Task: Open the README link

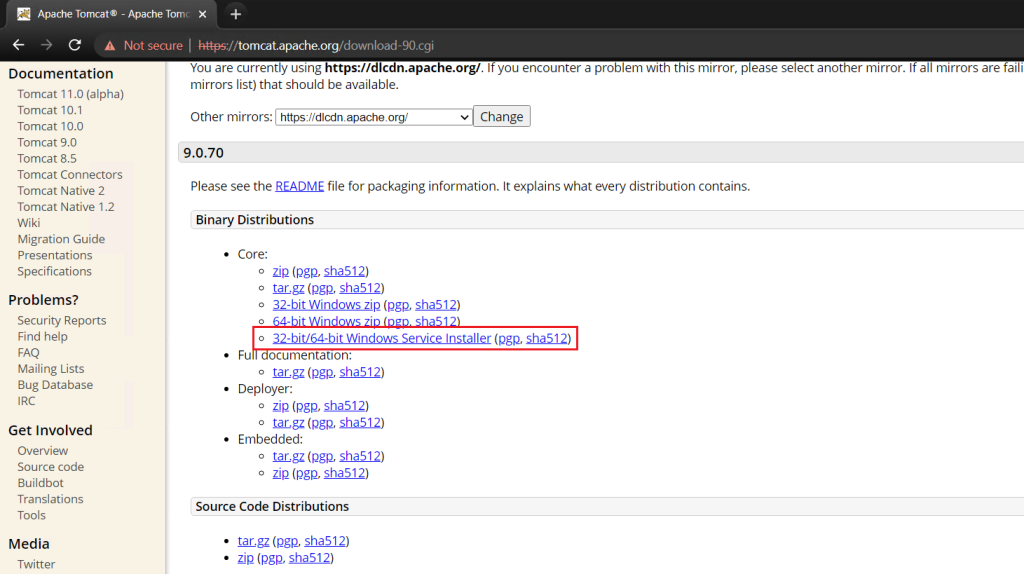Action: coord(299,186)
